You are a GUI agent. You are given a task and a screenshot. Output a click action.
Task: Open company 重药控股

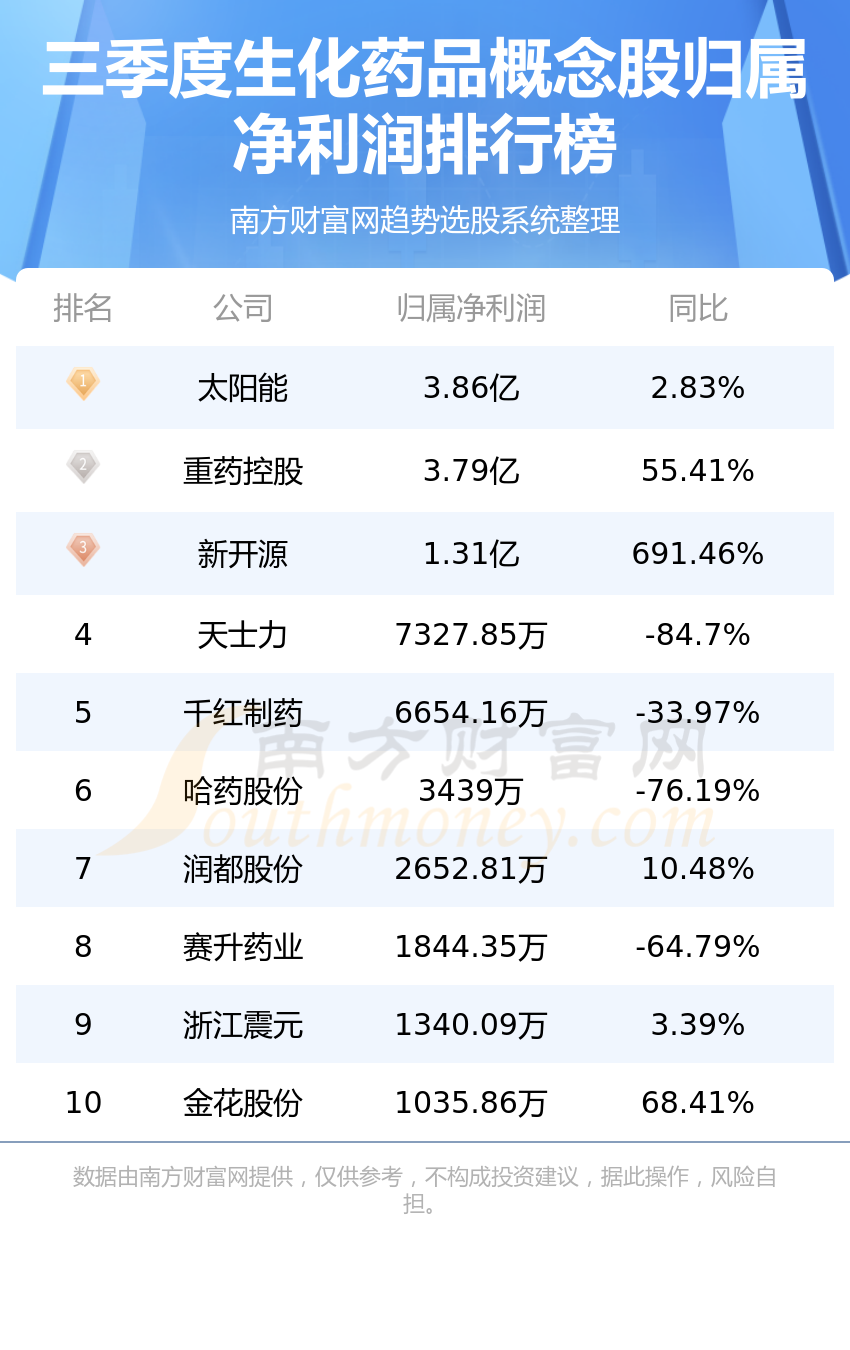pos(243,471)
